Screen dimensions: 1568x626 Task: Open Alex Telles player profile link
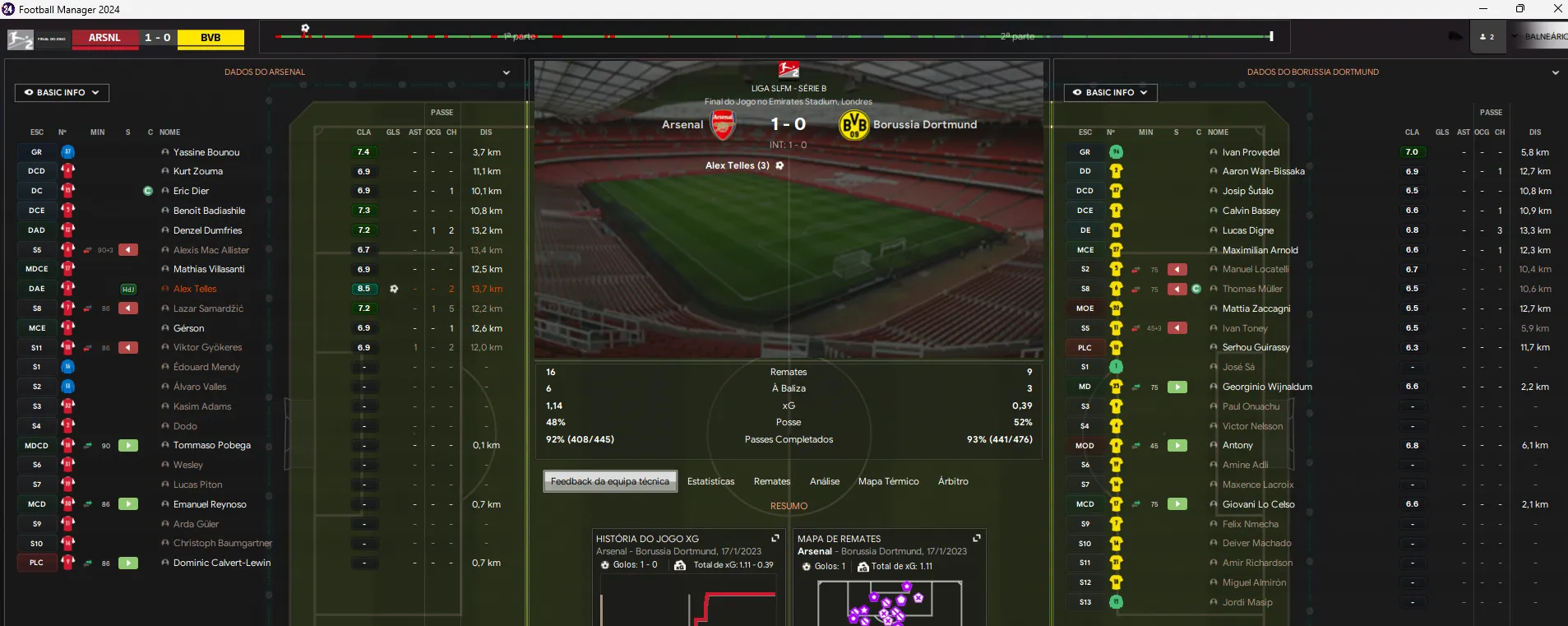tap(195, 289)
